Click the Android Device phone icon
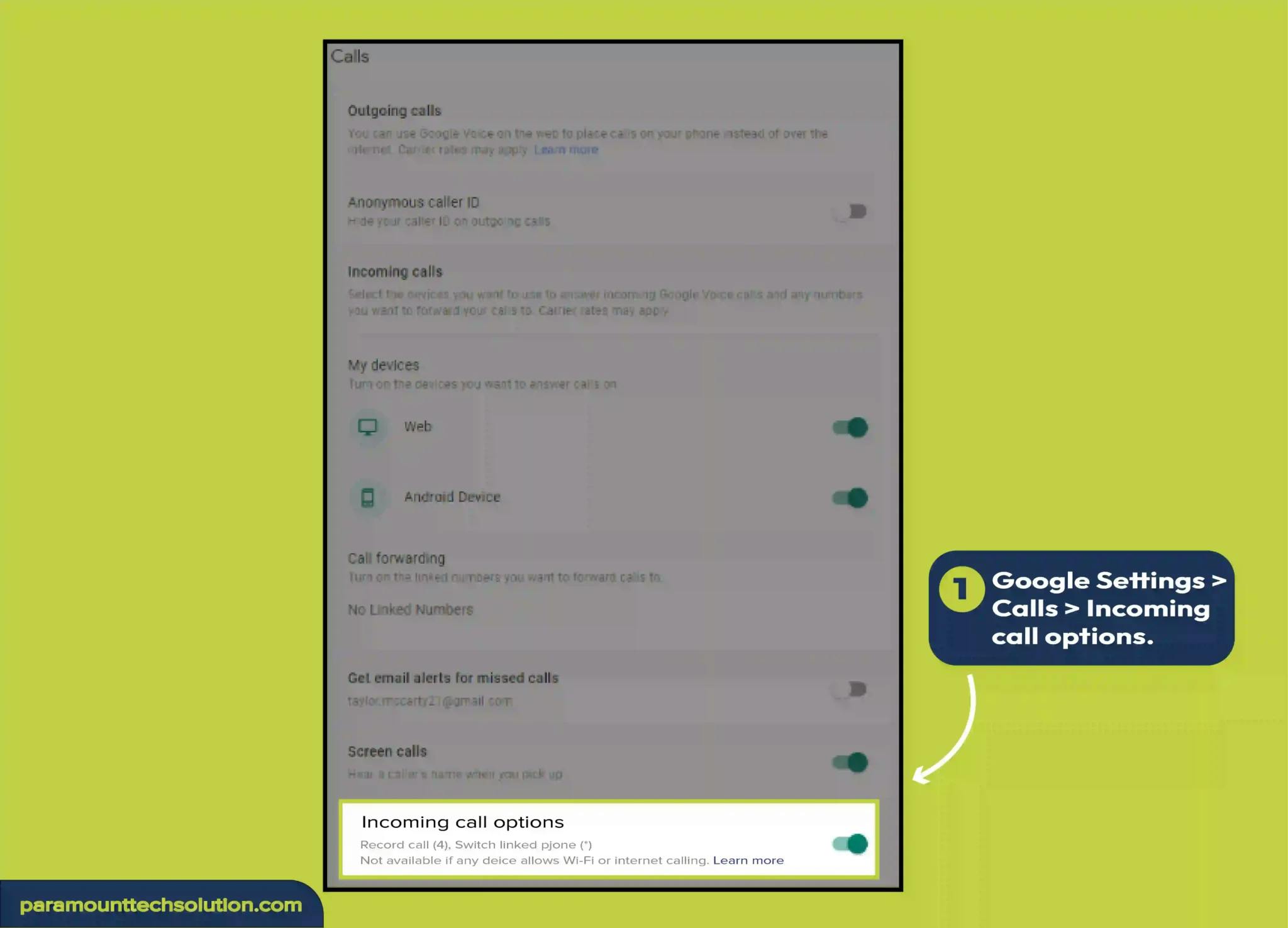Viewport: 1288px width, 928px height. point(367,498)
